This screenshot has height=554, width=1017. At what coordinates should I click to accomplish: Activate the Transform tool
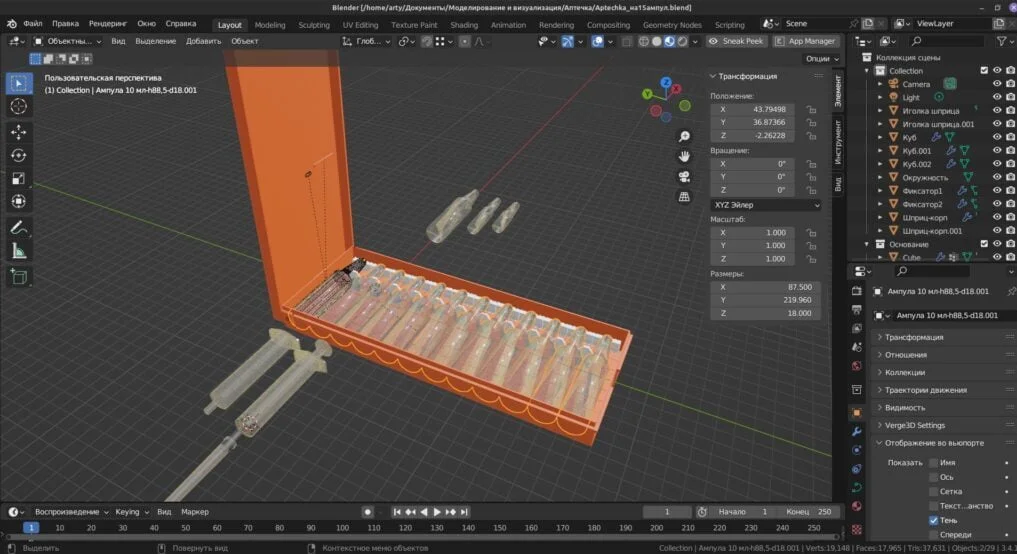pyautogui.click(x=18, y=201)
